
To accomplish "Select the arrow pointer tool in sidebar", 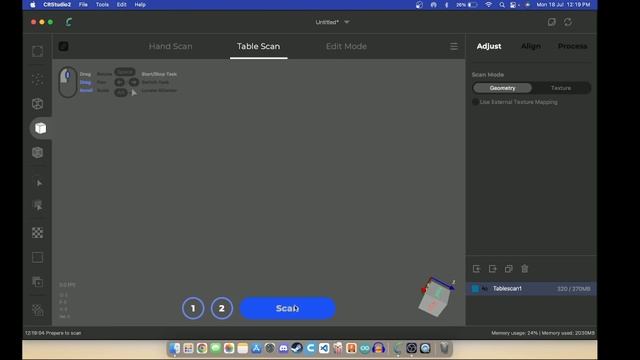I will click(x=39, y=183).
